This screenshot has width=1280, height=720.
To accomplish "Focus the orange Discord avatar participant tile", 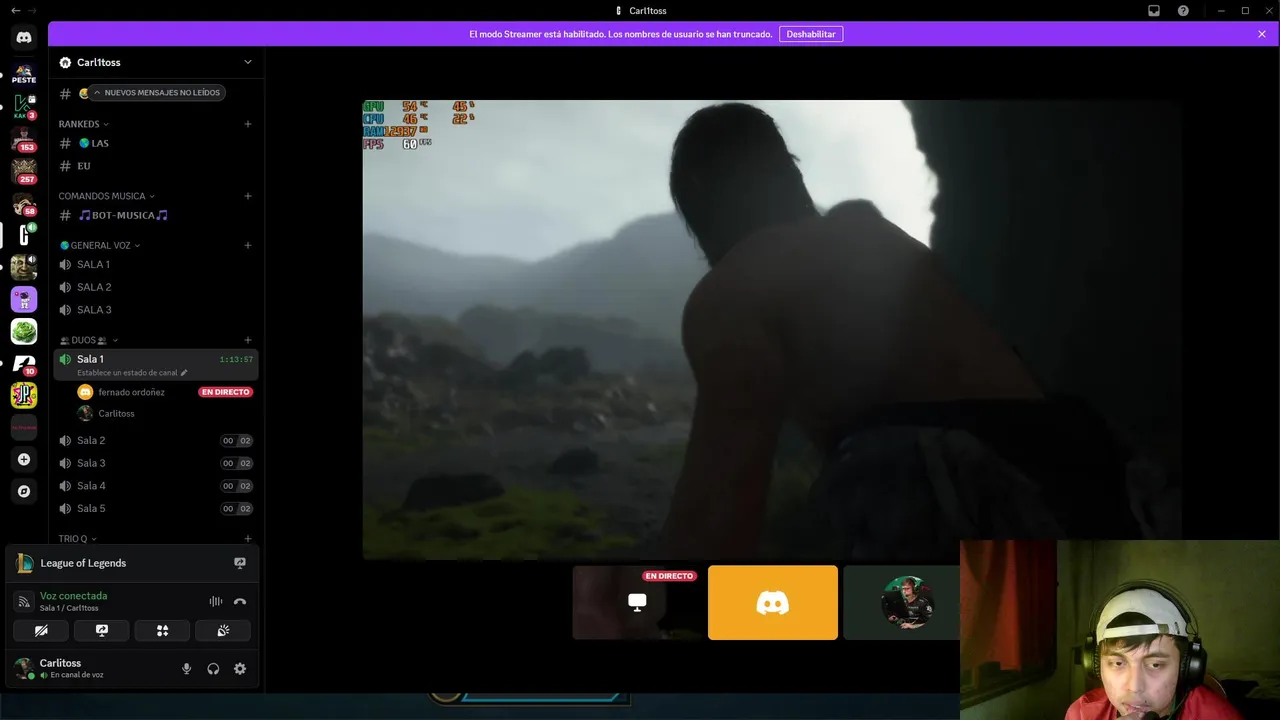I will [773, 602].
